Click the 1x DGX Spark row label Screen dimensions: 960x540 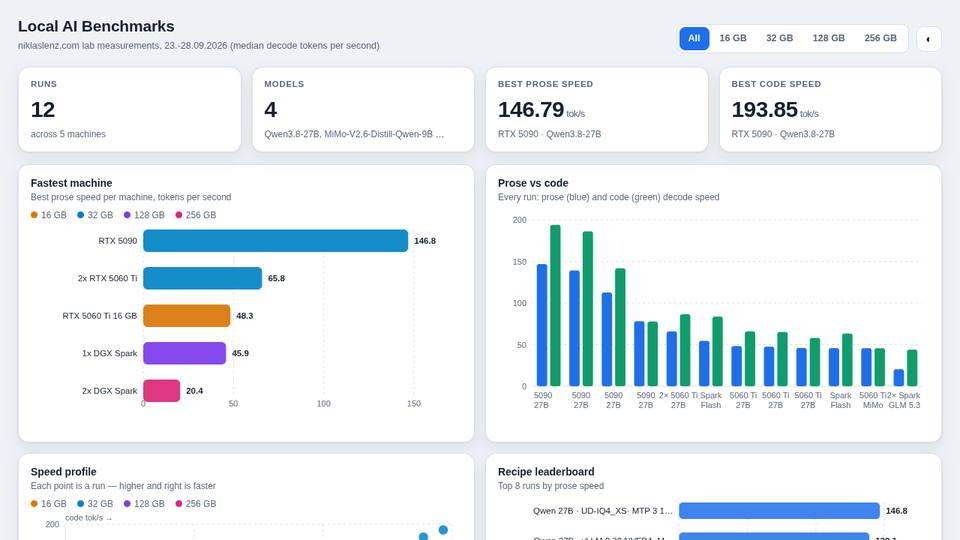pyautogui.click(x=110, y=353)
